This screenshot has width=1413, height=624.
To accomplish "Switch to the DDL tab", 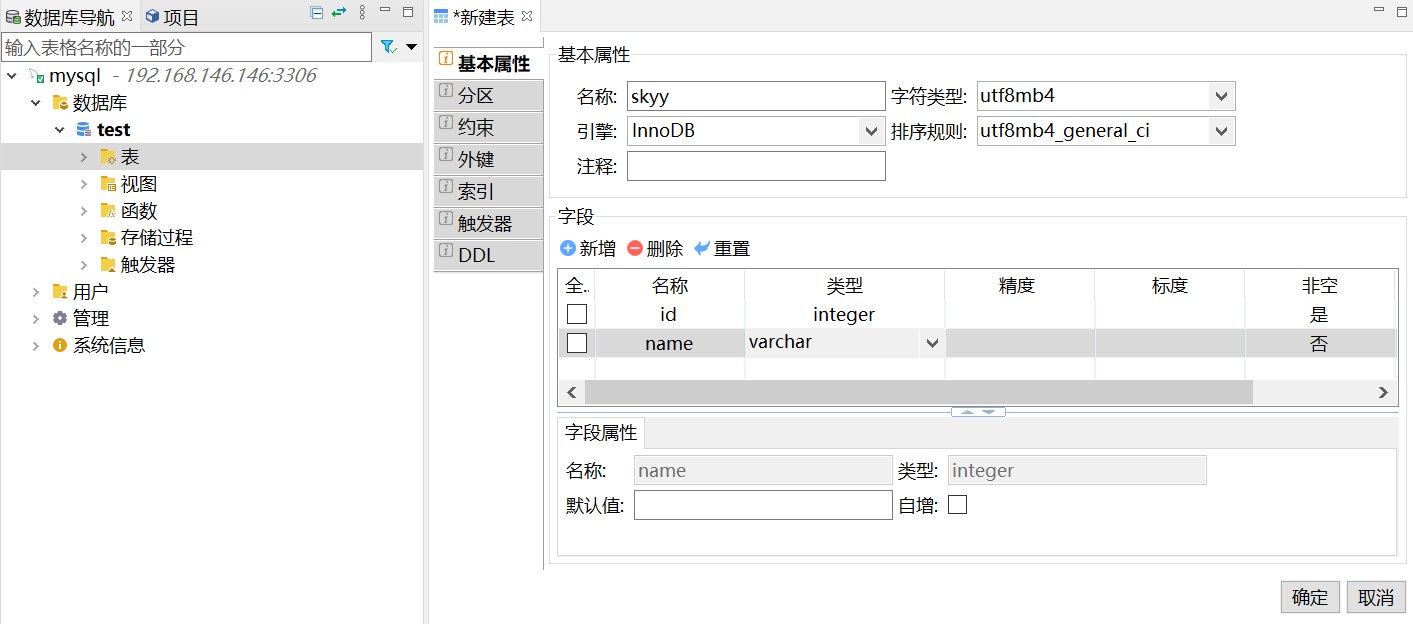I will tap(488, 255).
